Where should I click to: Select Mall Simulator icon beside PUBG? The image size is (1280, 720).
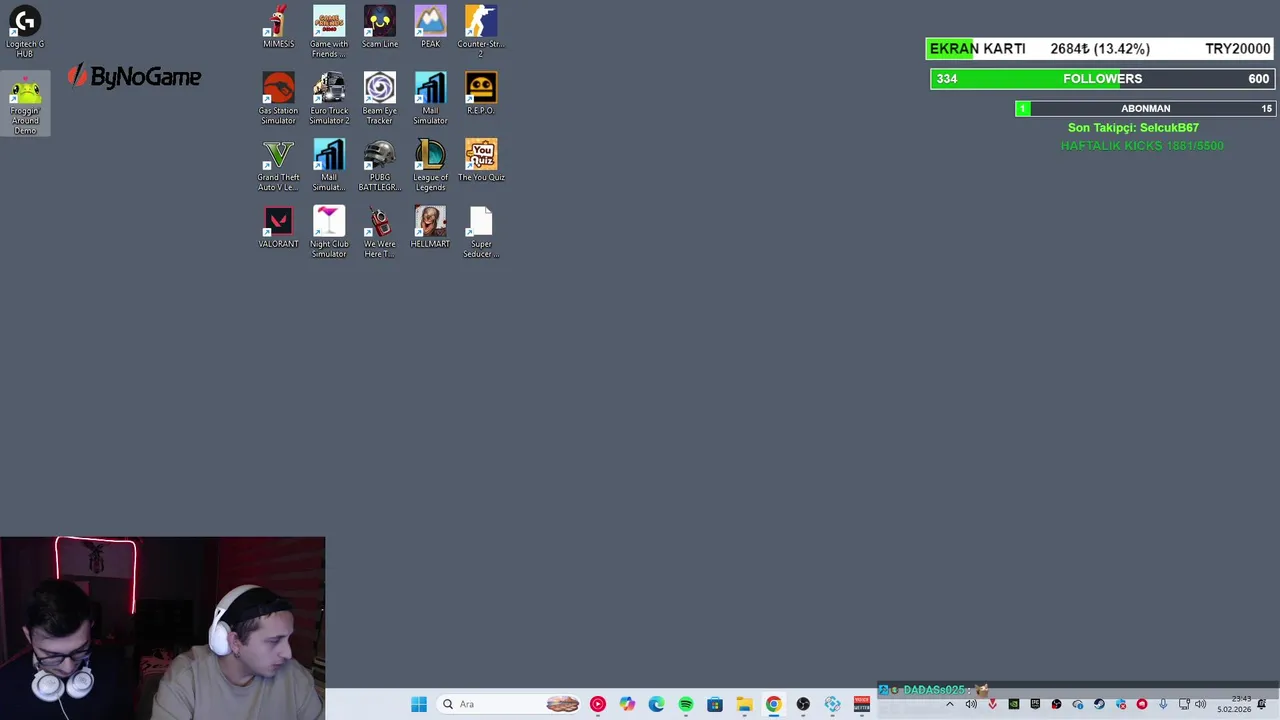tap(329, 165)
